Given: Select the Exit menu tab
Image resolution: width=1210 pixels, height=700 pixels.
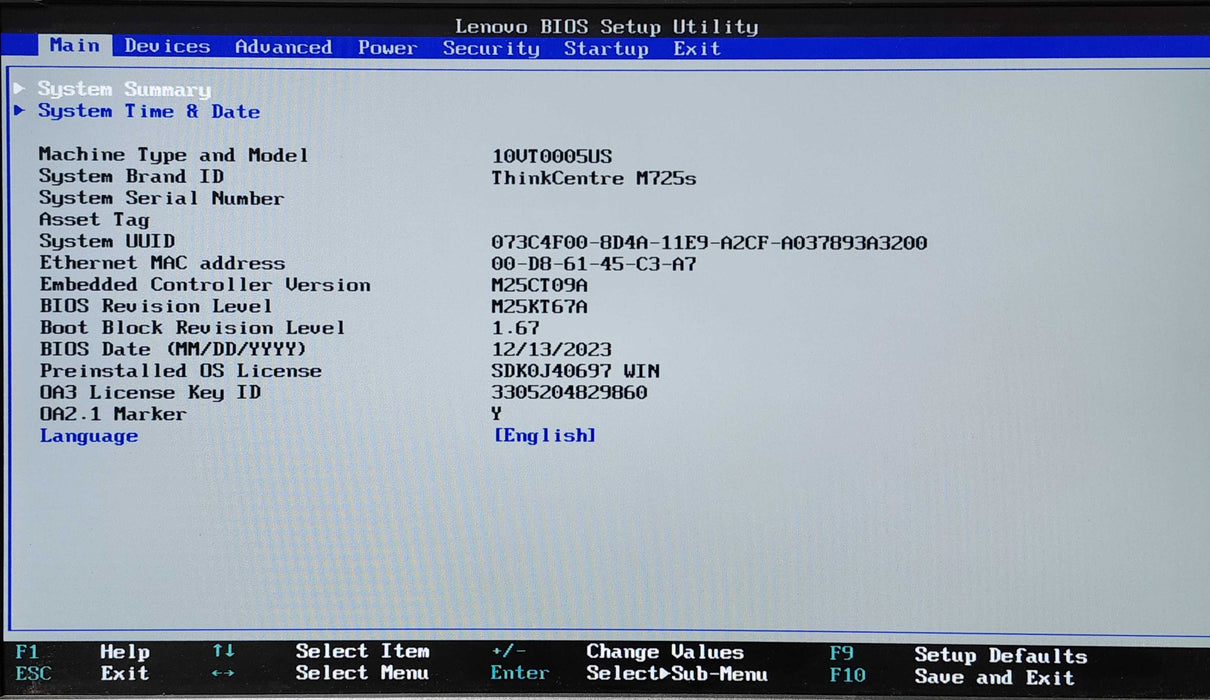Looking at the screenshot, I should tap(696, 48).
